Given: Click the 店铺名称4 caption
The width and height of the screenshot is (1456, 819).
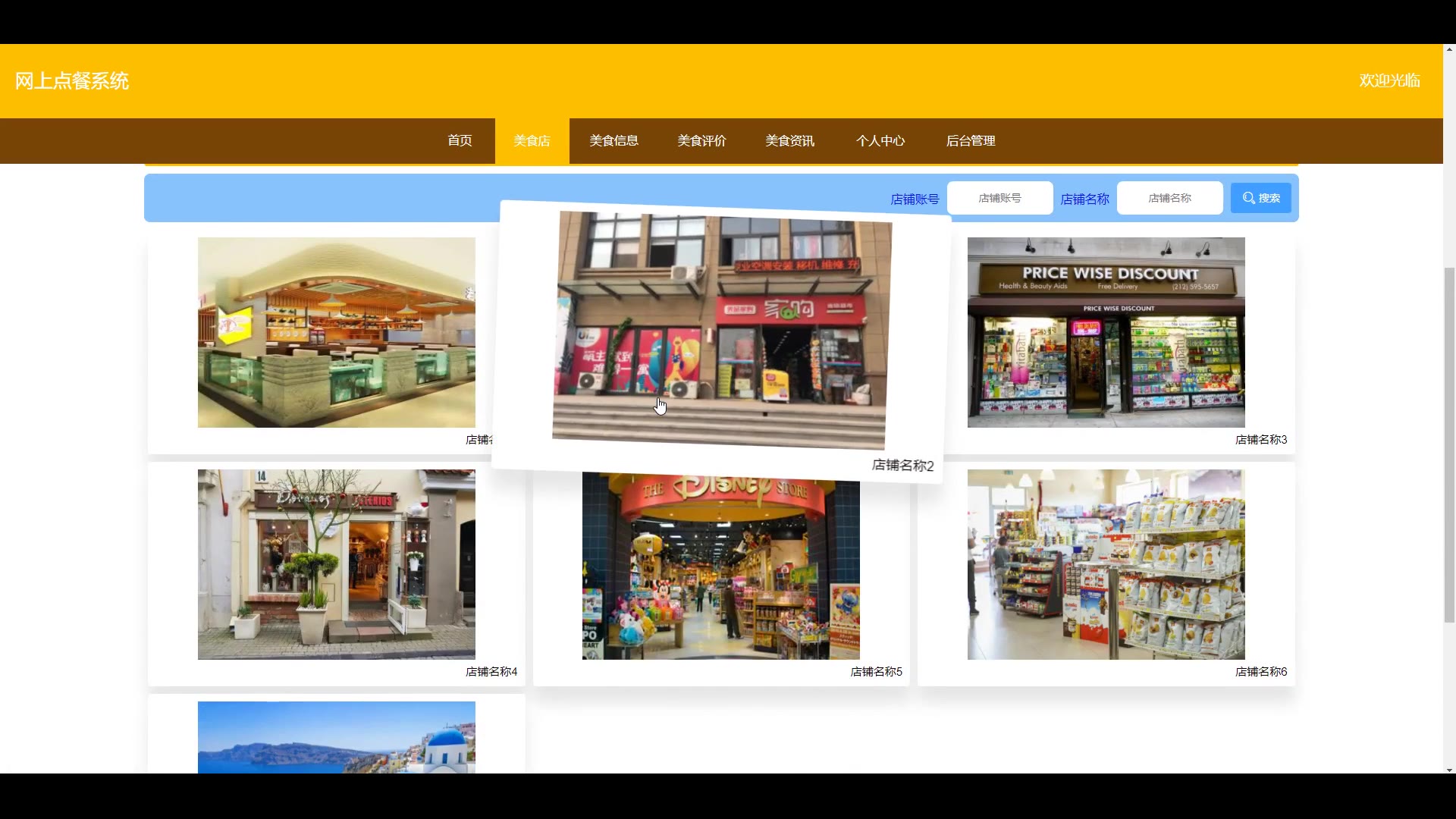Looking at the screenshot, I should point(491,672).
